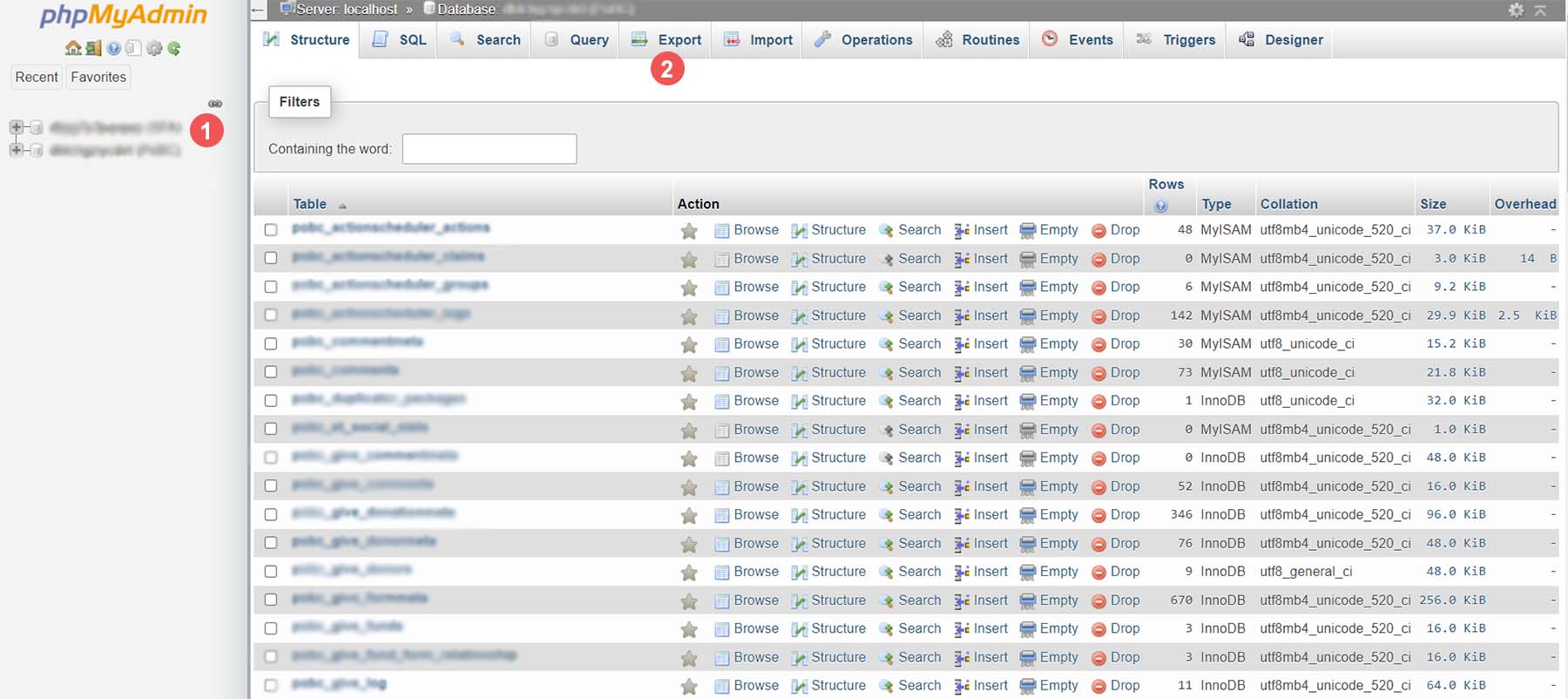Viewport: 1568px width, 699px height.
Task: Click the green reload navigation panel icon
Action: pos(174,48)
